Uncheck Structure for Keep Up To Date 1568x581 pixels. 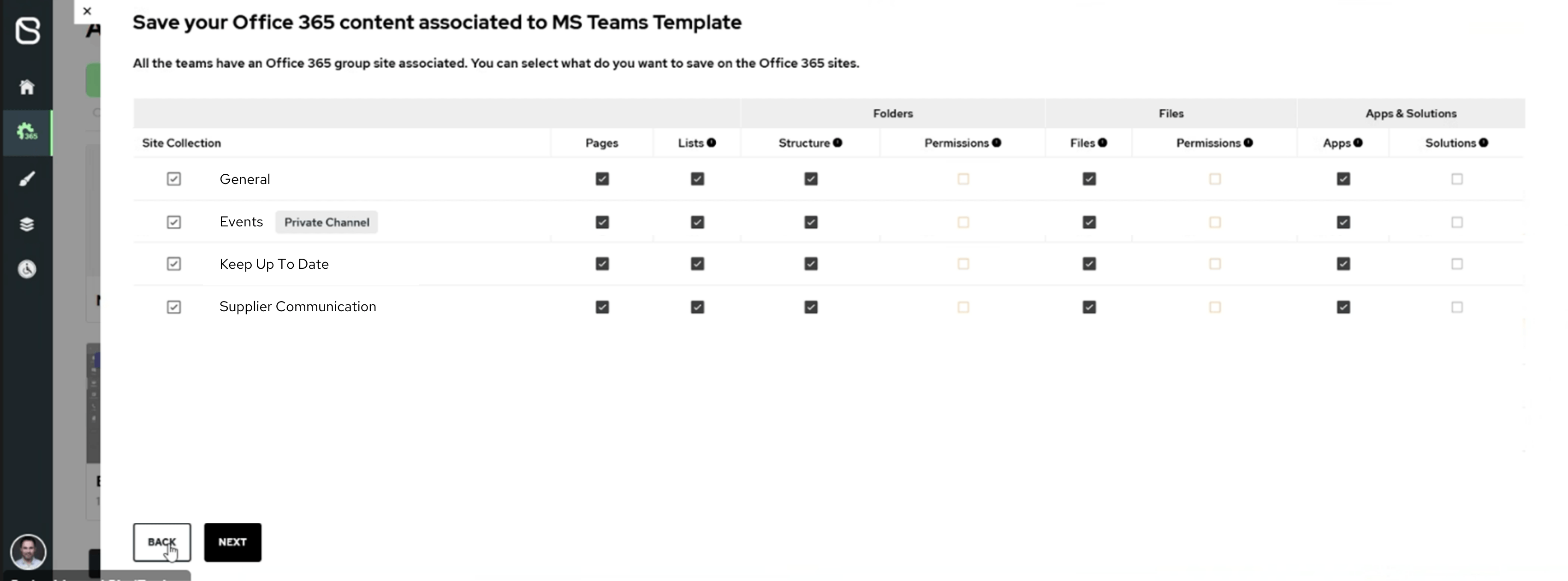pos(811,263)
